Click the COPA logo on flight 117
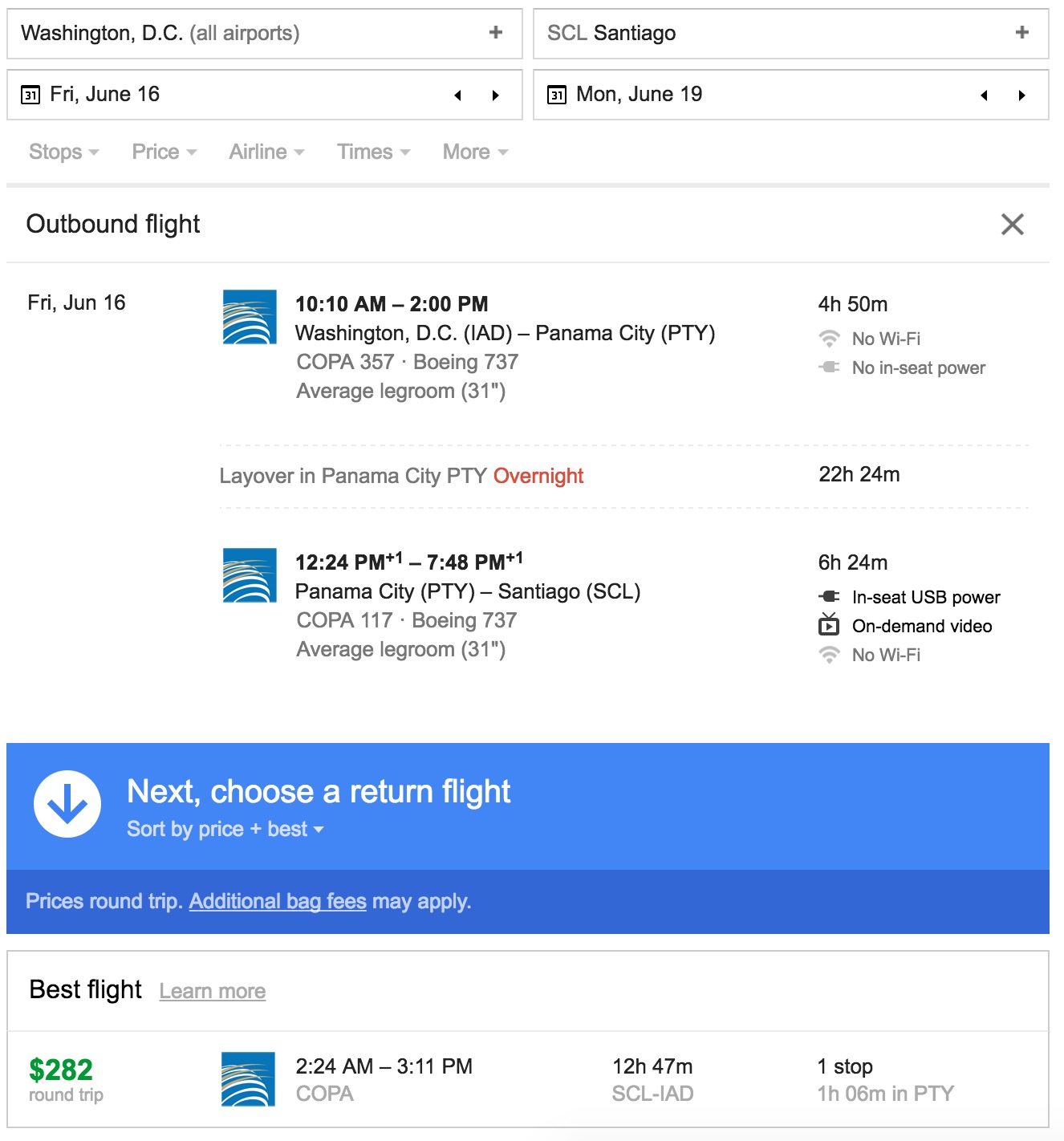Viewport: 1064px width, 1141px height. (250, 575)
